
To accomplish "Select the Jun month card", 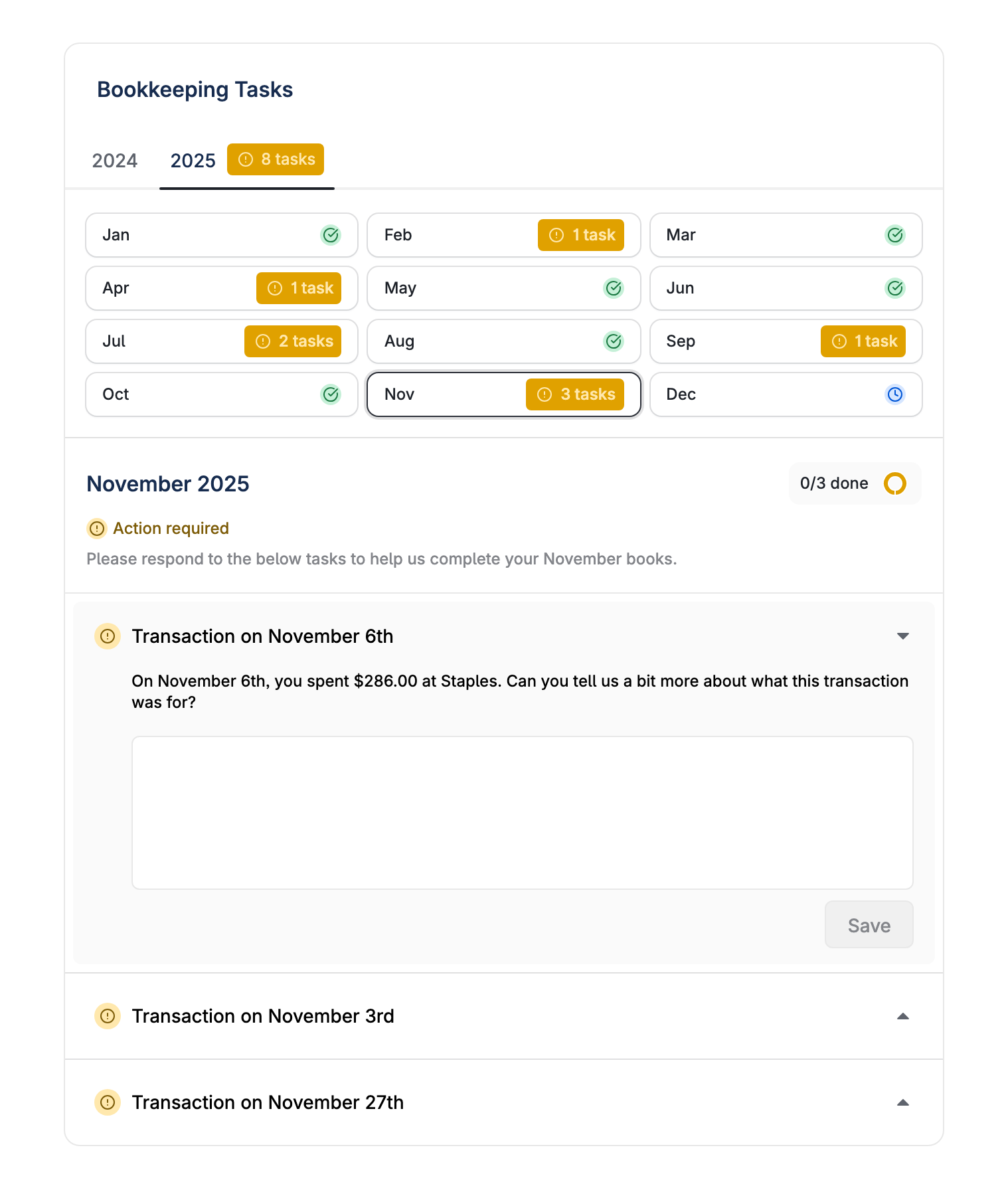I will [786, 288].
